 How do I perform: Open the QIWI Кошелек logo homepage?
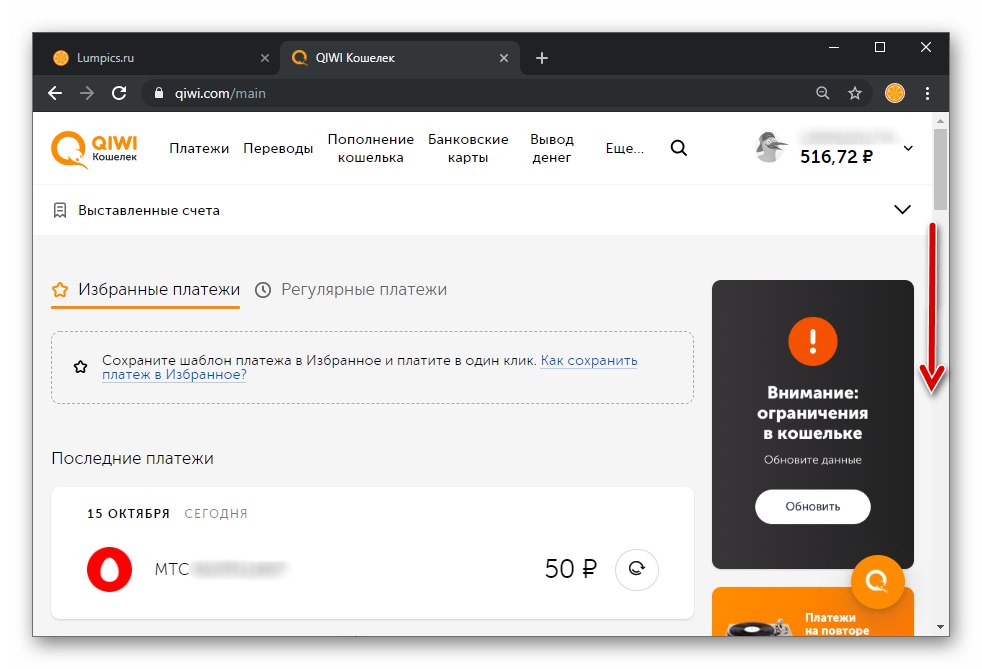(x=90, y=148)
